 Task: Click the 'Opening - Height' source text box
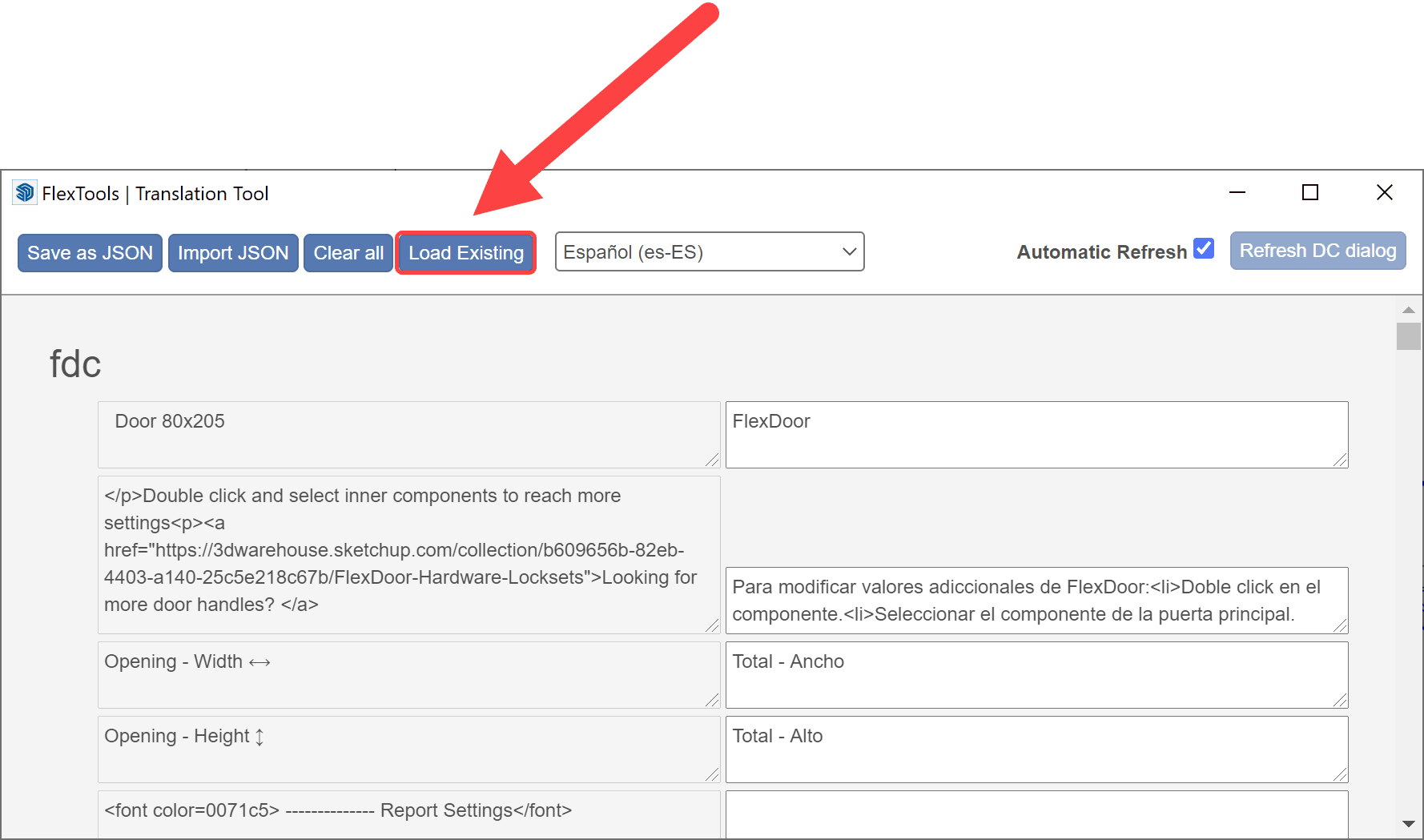click(409, 750)
